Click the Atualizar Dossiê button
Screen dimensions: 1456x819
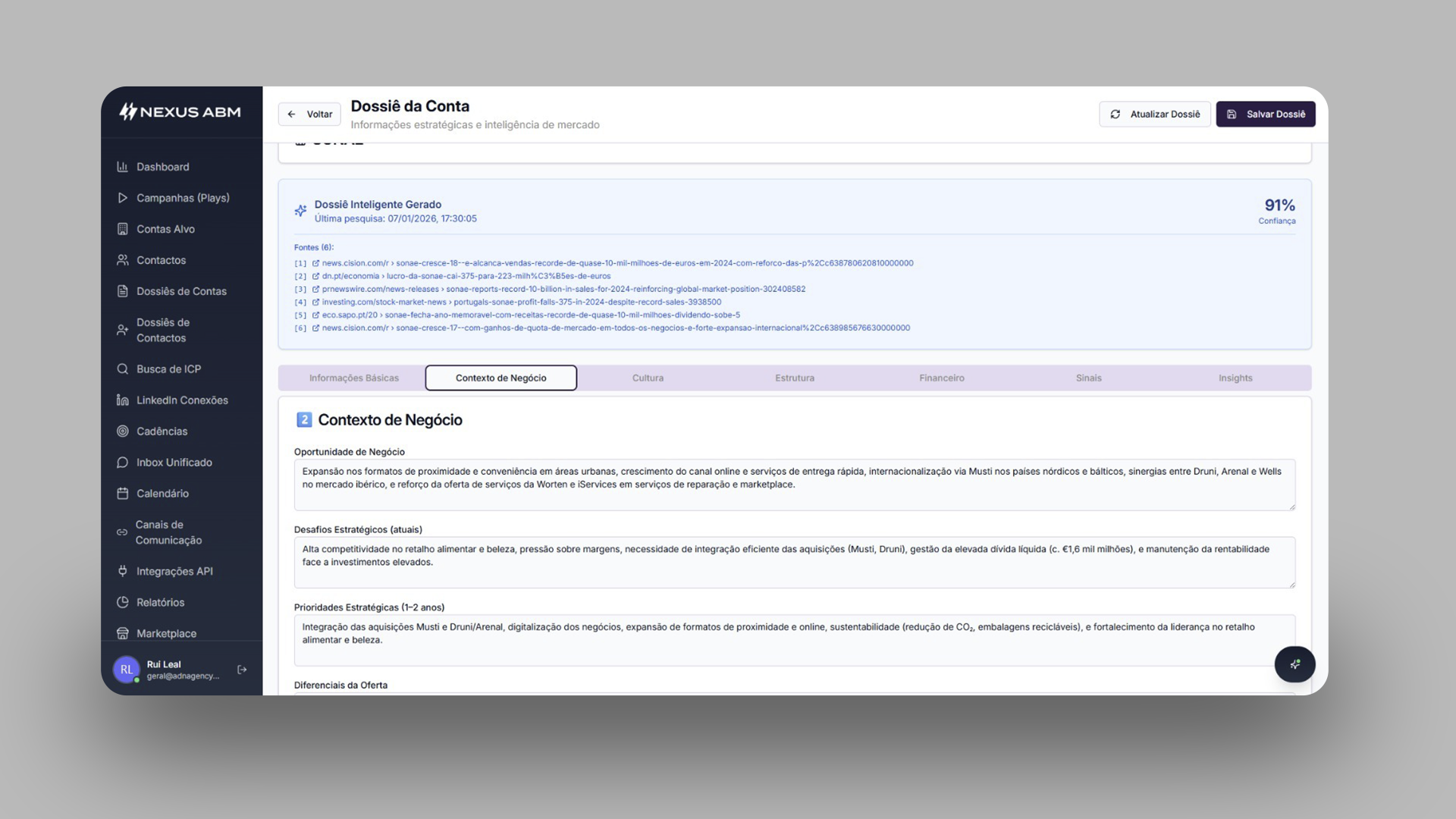[x=1154, y=114]
